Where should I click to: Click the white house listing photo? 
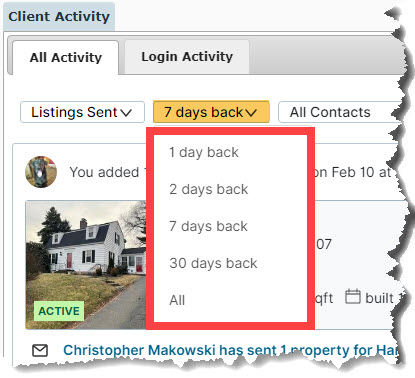coord(86,265)
